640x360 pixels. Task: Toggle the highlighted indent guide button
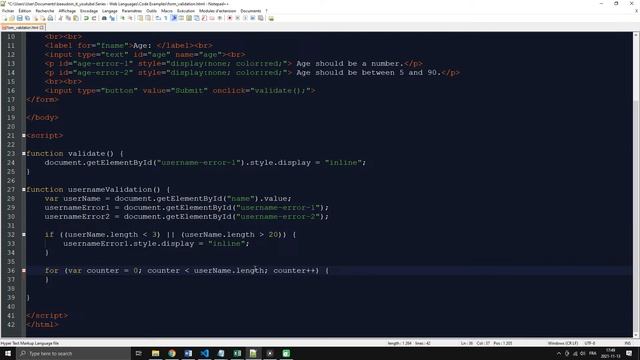[x=173, y=18]
